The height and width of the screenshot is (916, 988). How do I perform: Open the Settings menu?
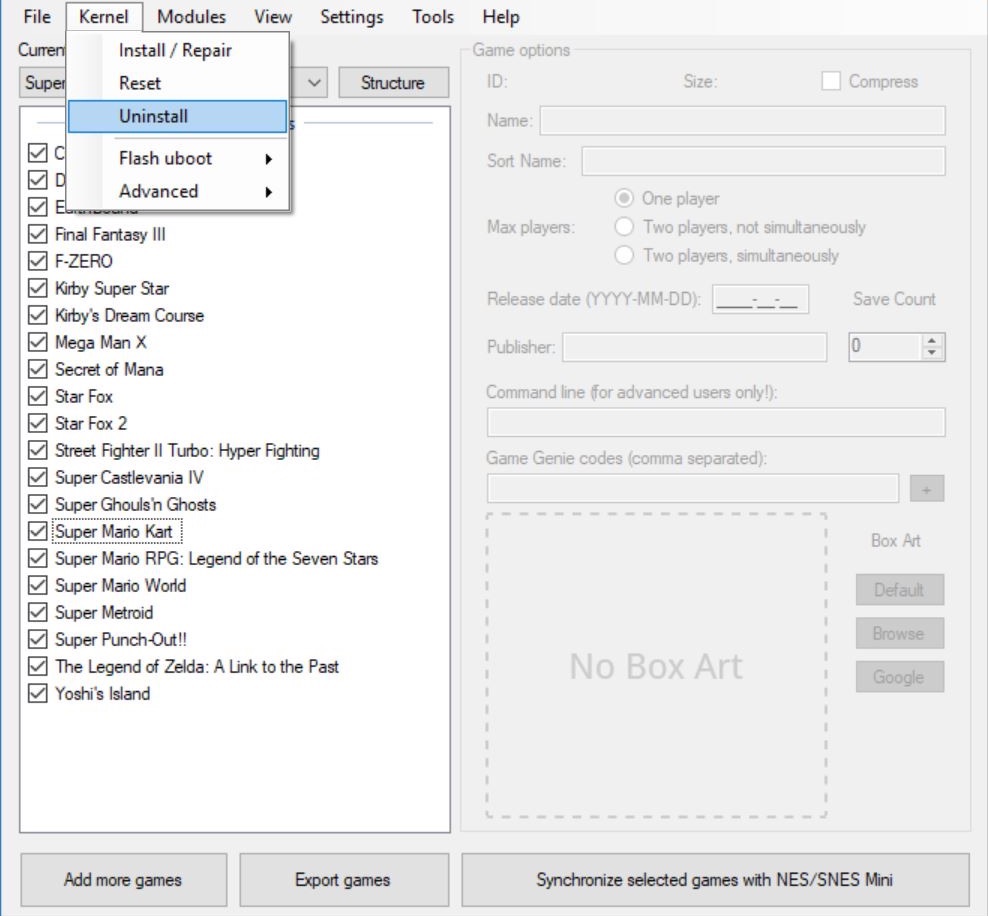[351, 16]
